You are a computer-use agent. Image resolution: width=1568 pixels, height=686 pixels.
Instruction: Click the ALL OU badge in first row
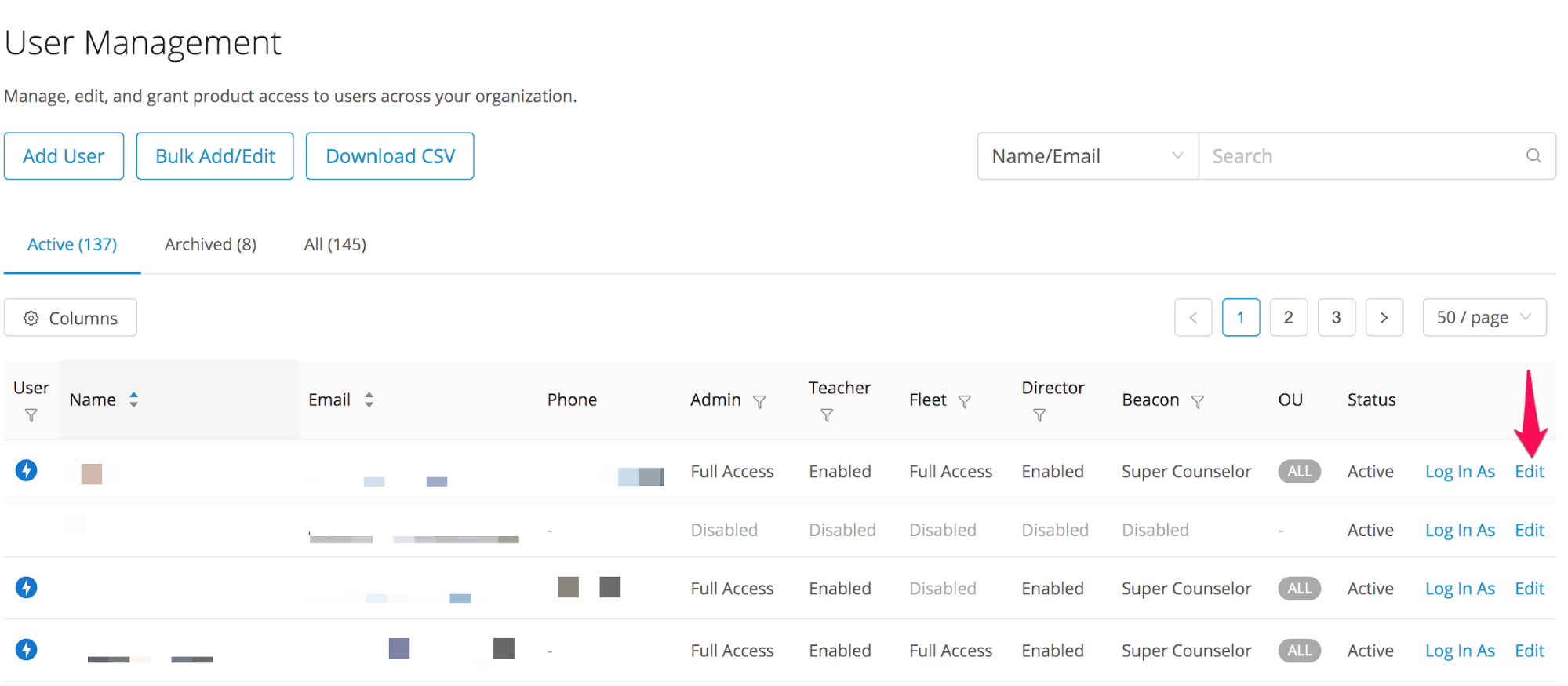(1299, 471)
